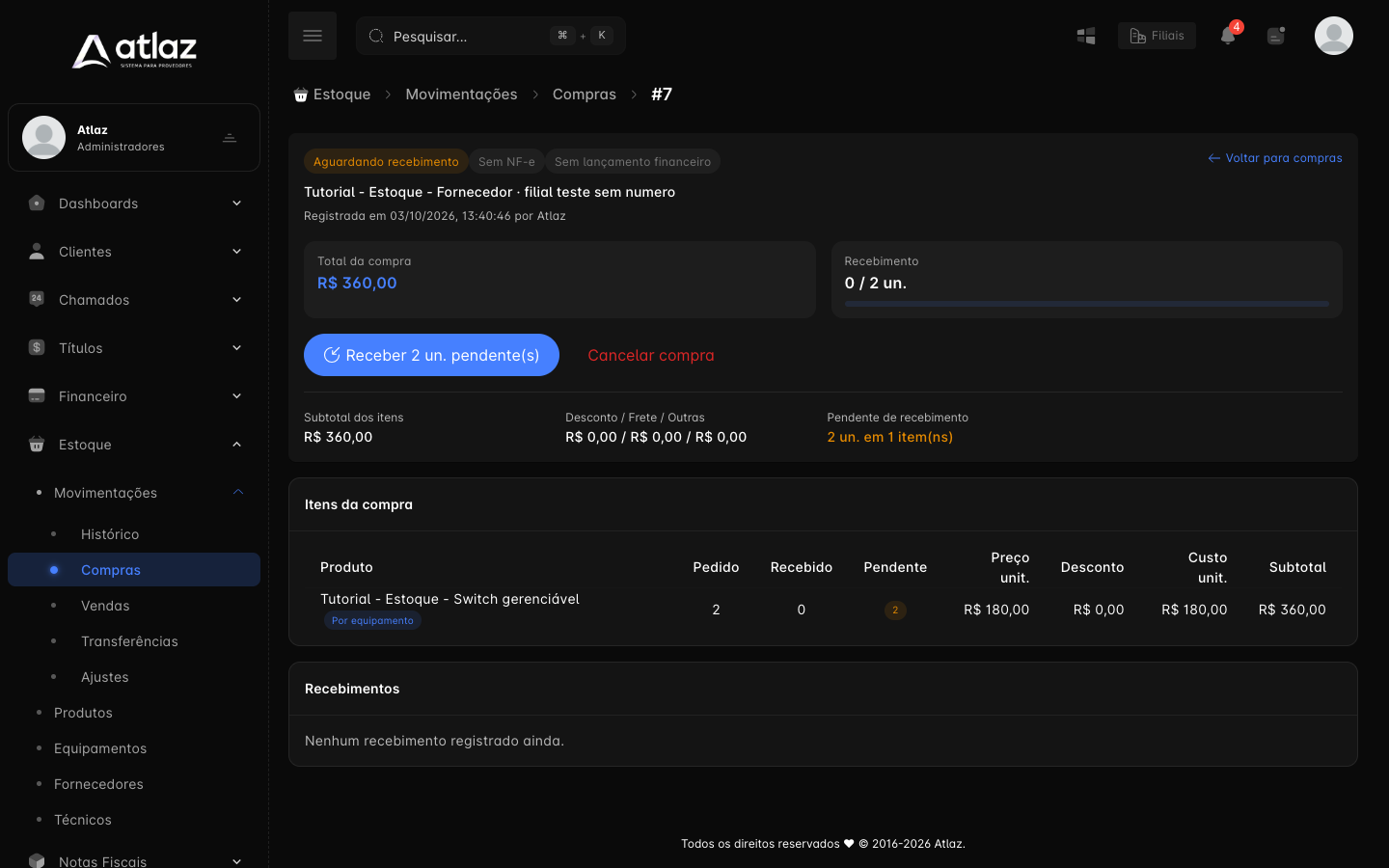Click the Financeiro card icon
The image size is (1389, 868).
(37, 395)
